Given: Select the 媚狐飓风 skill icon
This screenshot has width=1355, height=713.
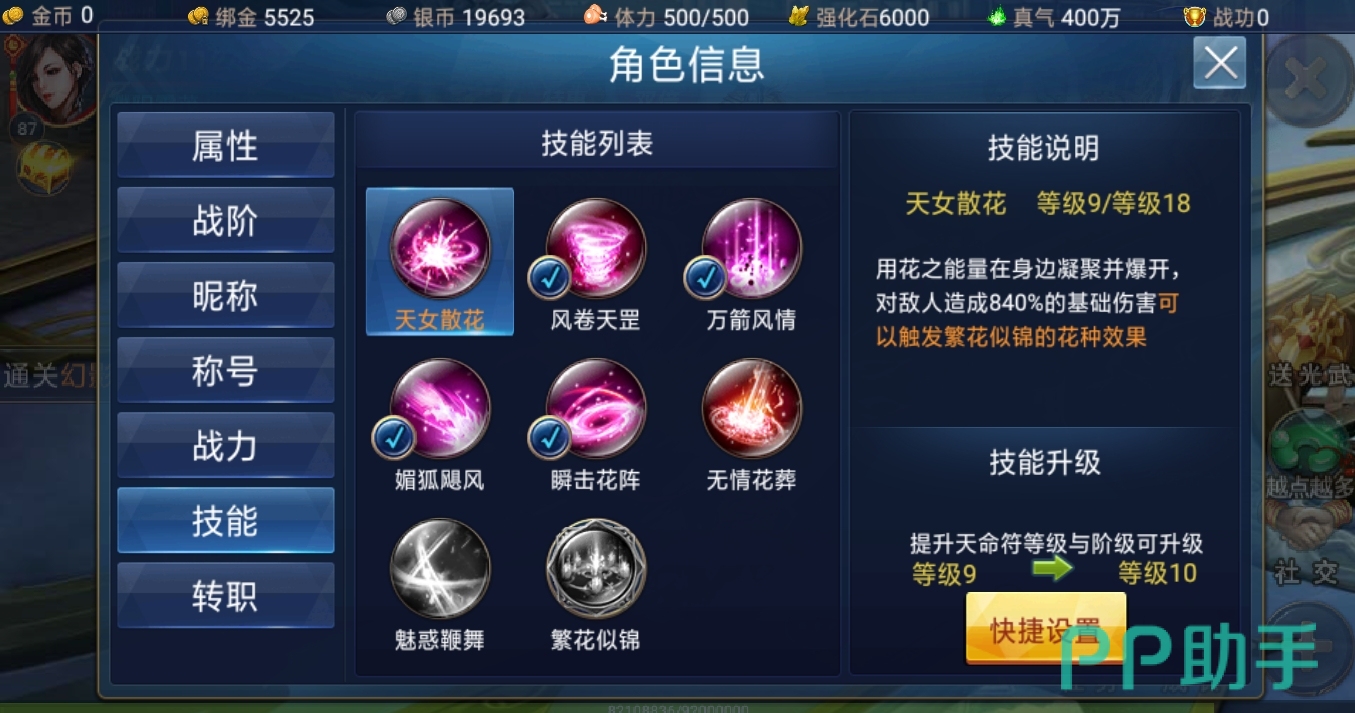Looking at the screenshot, I should tap(440, 408).
